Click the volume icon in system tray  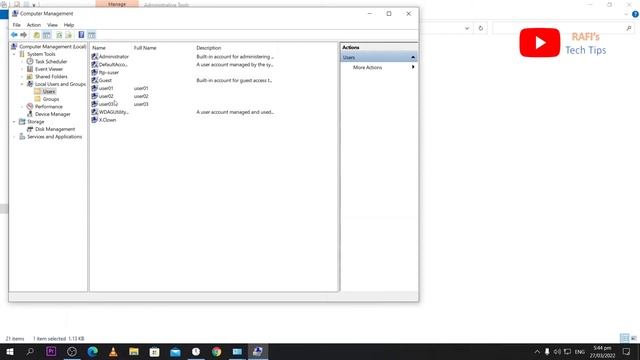click(x=557, y=351)
